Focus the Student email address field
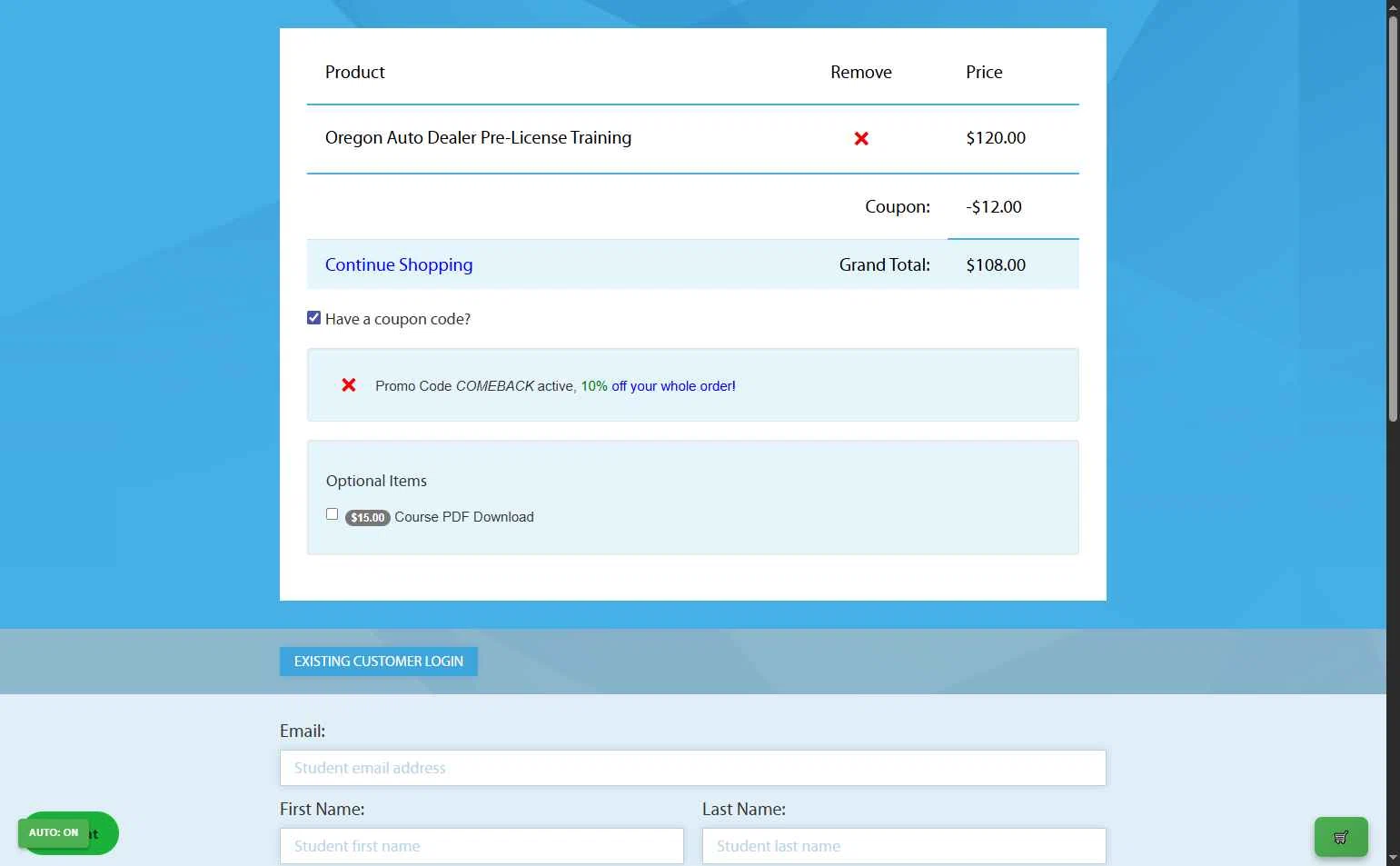Image resolution: width=1400 pixels, height=866 pixels. coord(693,768)
